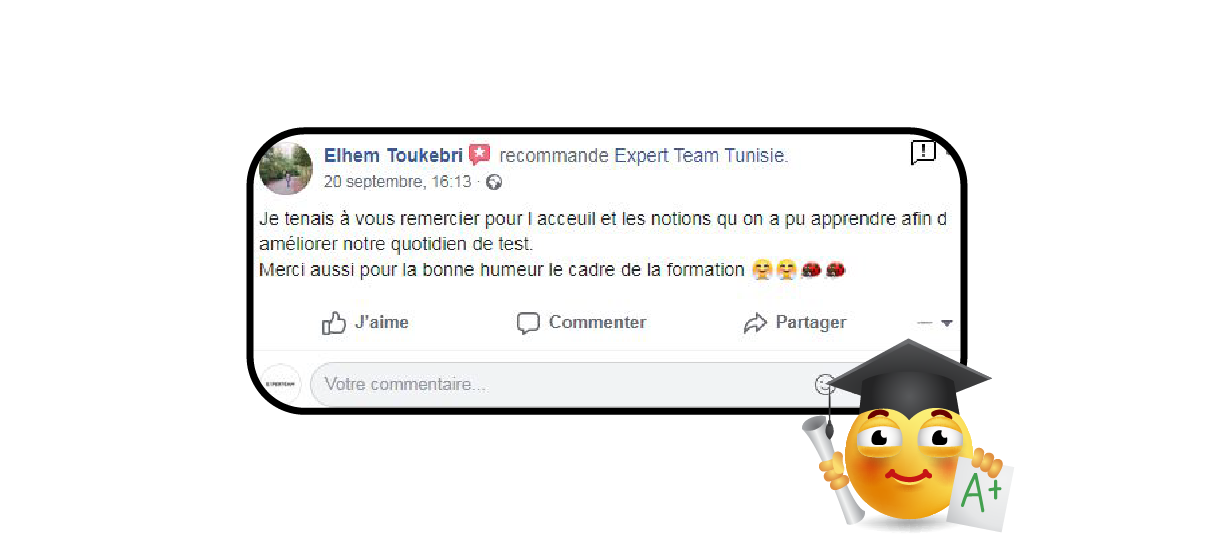This screenshot has height=553, width=1214.
Task: Open the dropdown arrow next to Partager
Action: click(947, 323)
